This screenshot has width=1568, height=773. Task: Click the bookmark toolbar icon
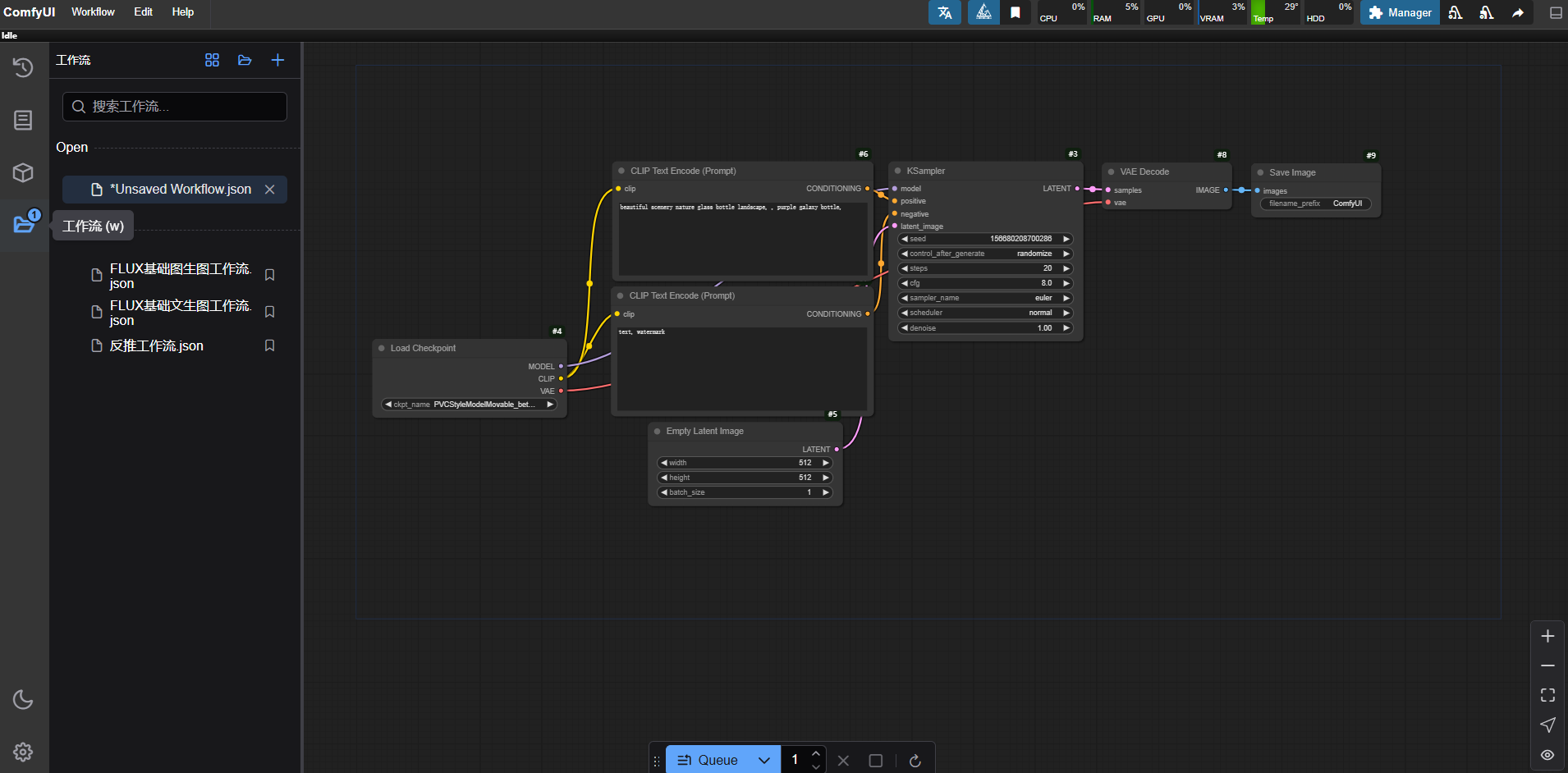click(x=1016, y=12)
